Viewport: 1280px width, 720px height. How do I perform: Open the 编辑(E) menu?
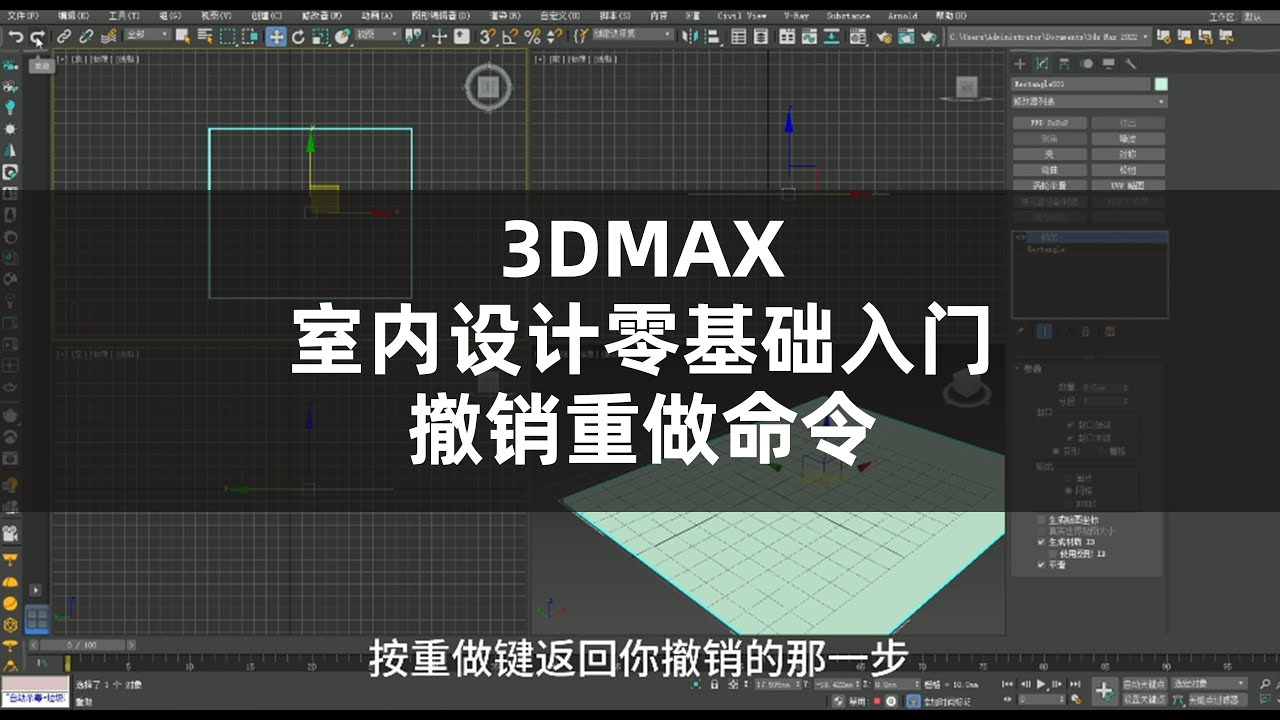(x=73, y=16)
